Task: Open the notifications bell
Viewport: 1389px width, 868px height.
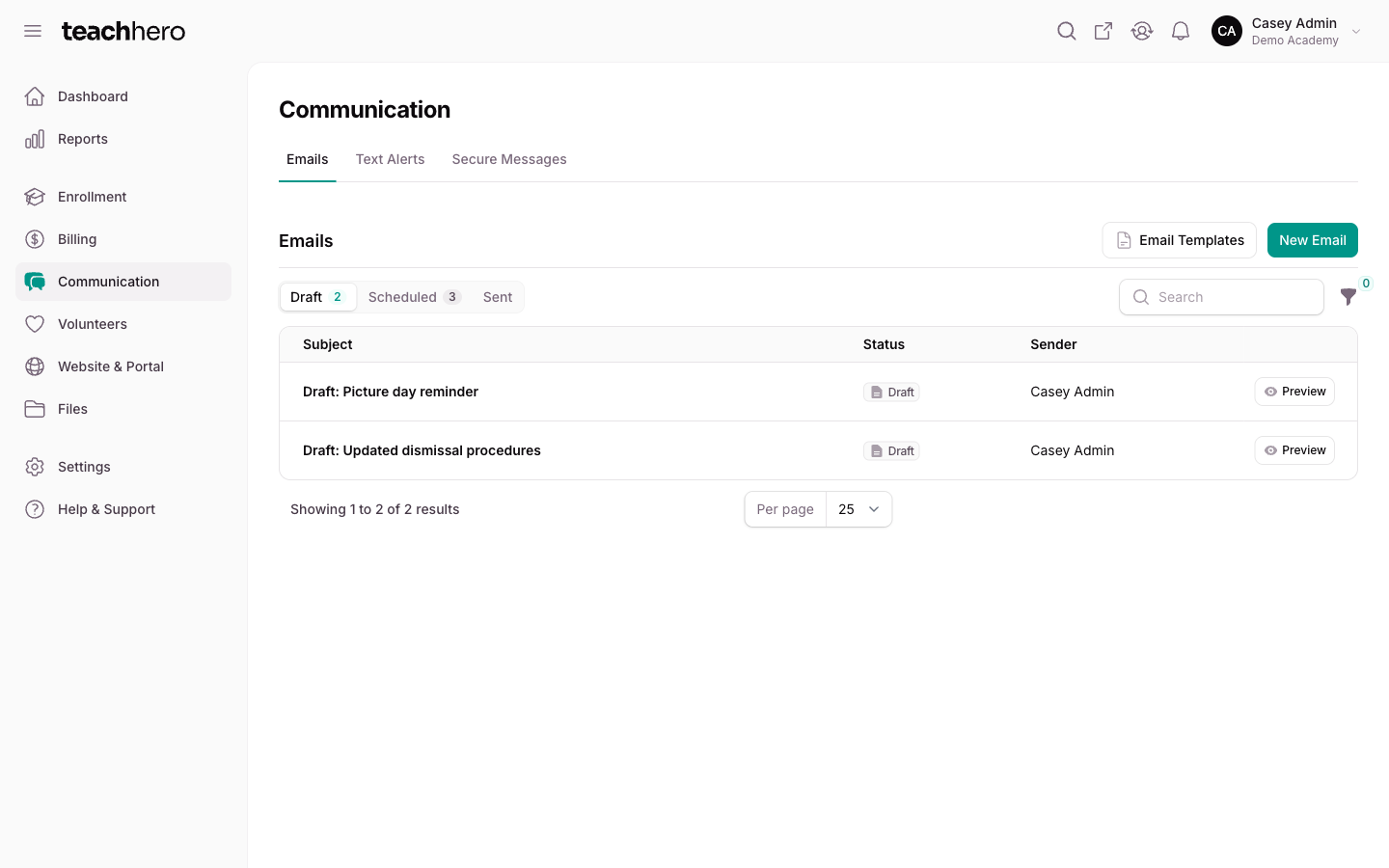Action: [x=1181, y=31]
